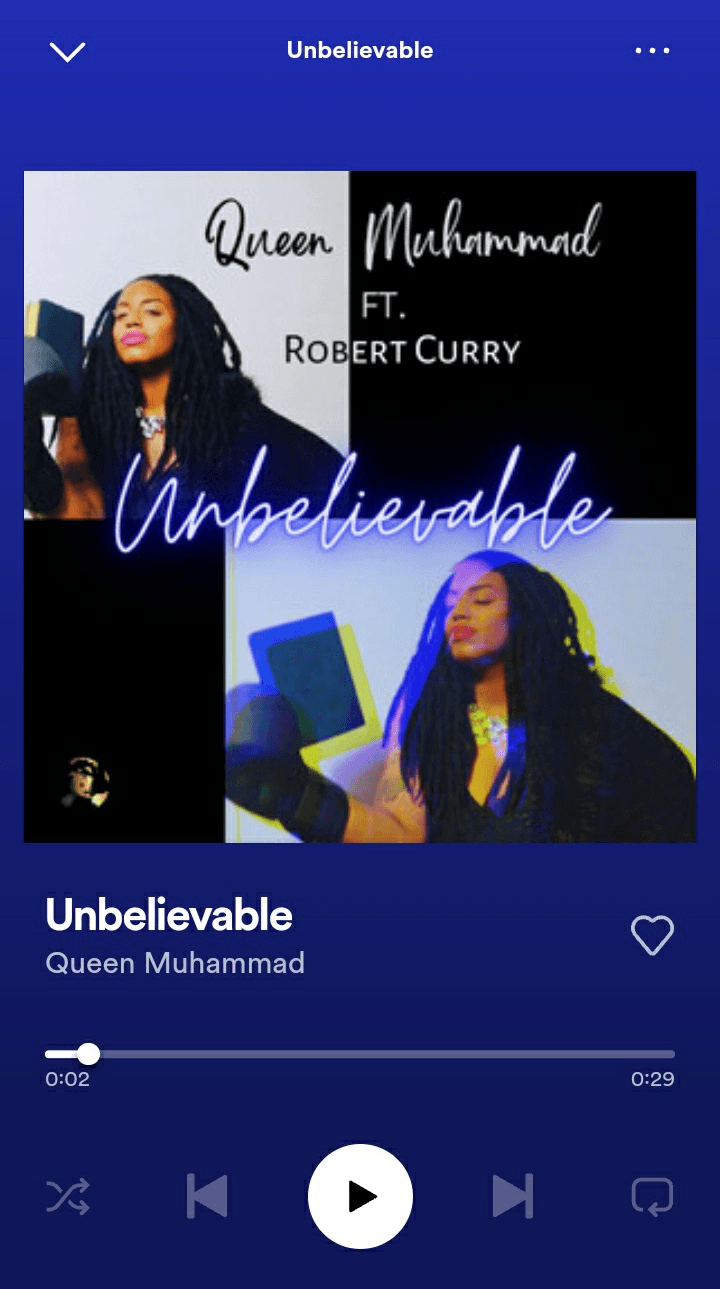
Task: Click the Unbelievable header title at top
Action: tap(360, 50)
